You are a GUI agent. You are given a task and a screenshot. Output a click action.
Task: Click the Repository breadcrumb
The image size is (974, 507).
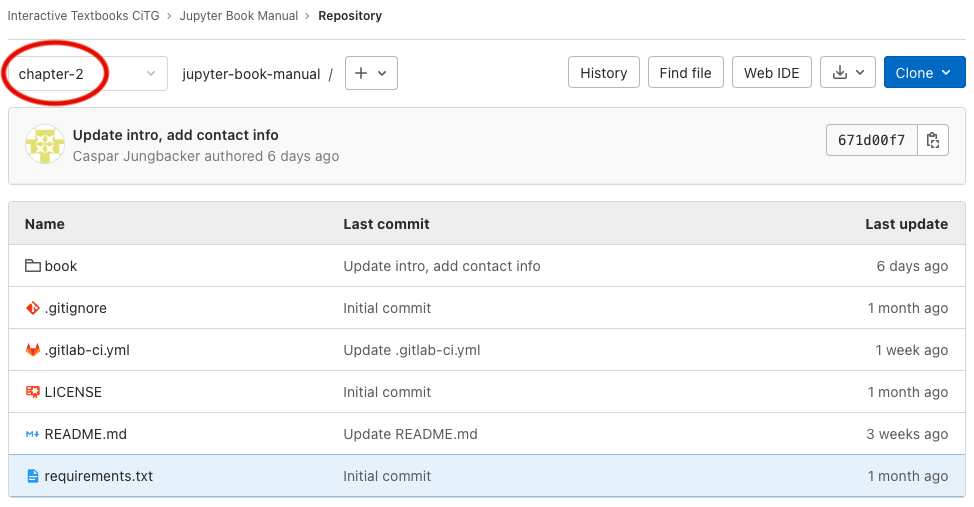350,16
